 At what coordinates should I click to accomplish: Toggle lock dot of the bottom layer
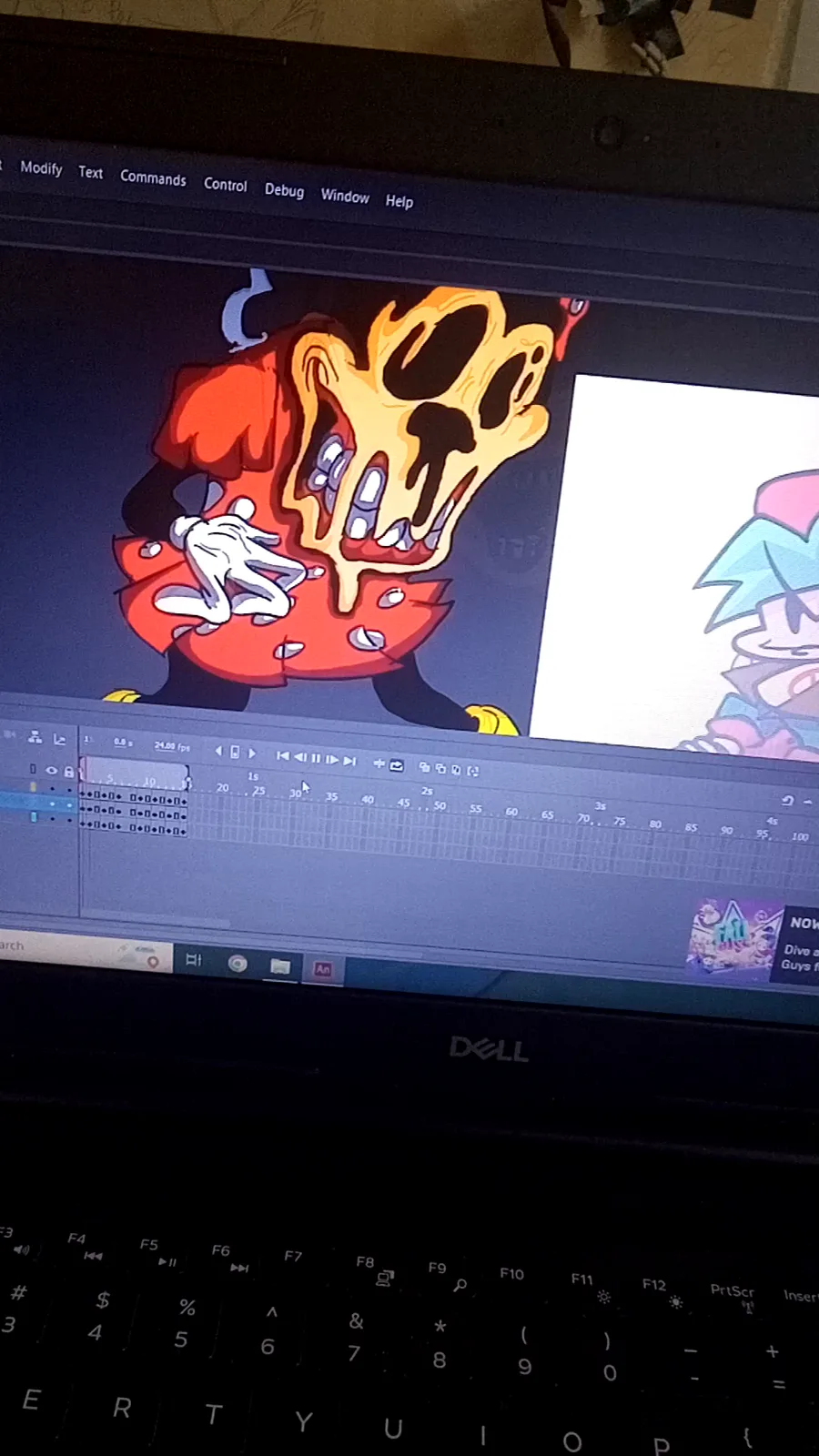coord(69,819)
